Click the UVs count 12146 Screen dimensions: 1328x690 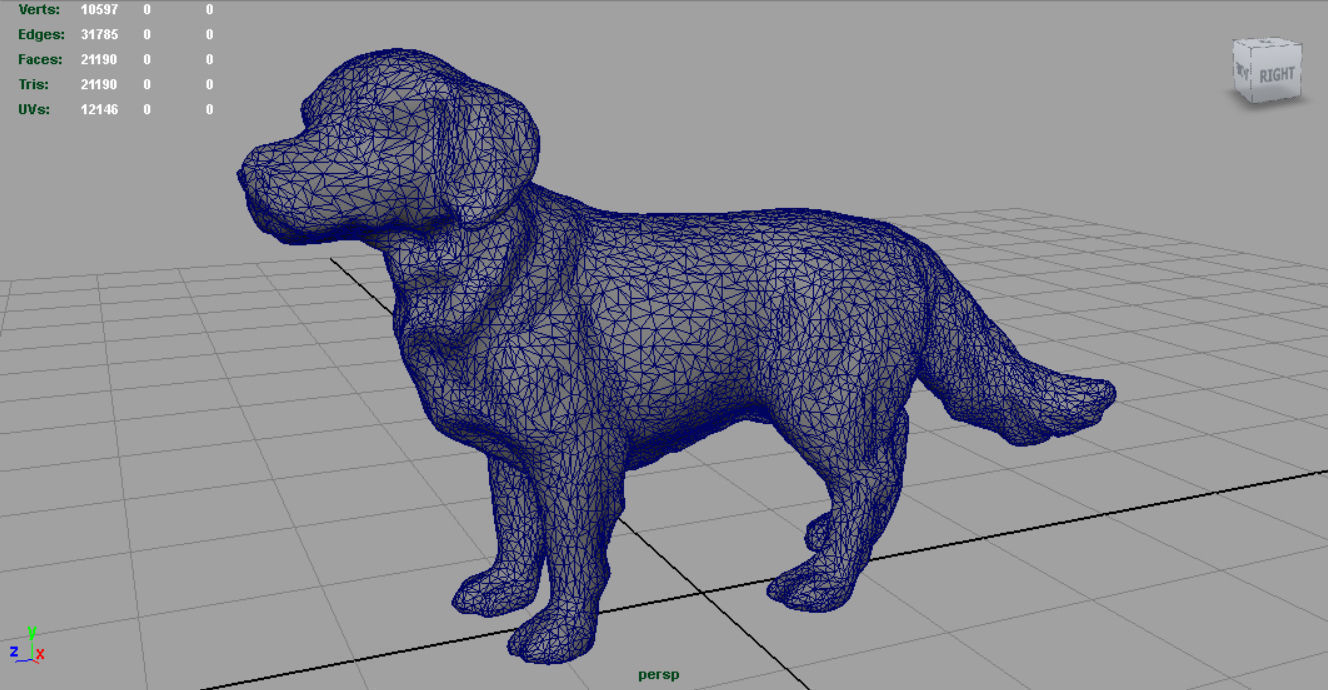tap(99, 109)
